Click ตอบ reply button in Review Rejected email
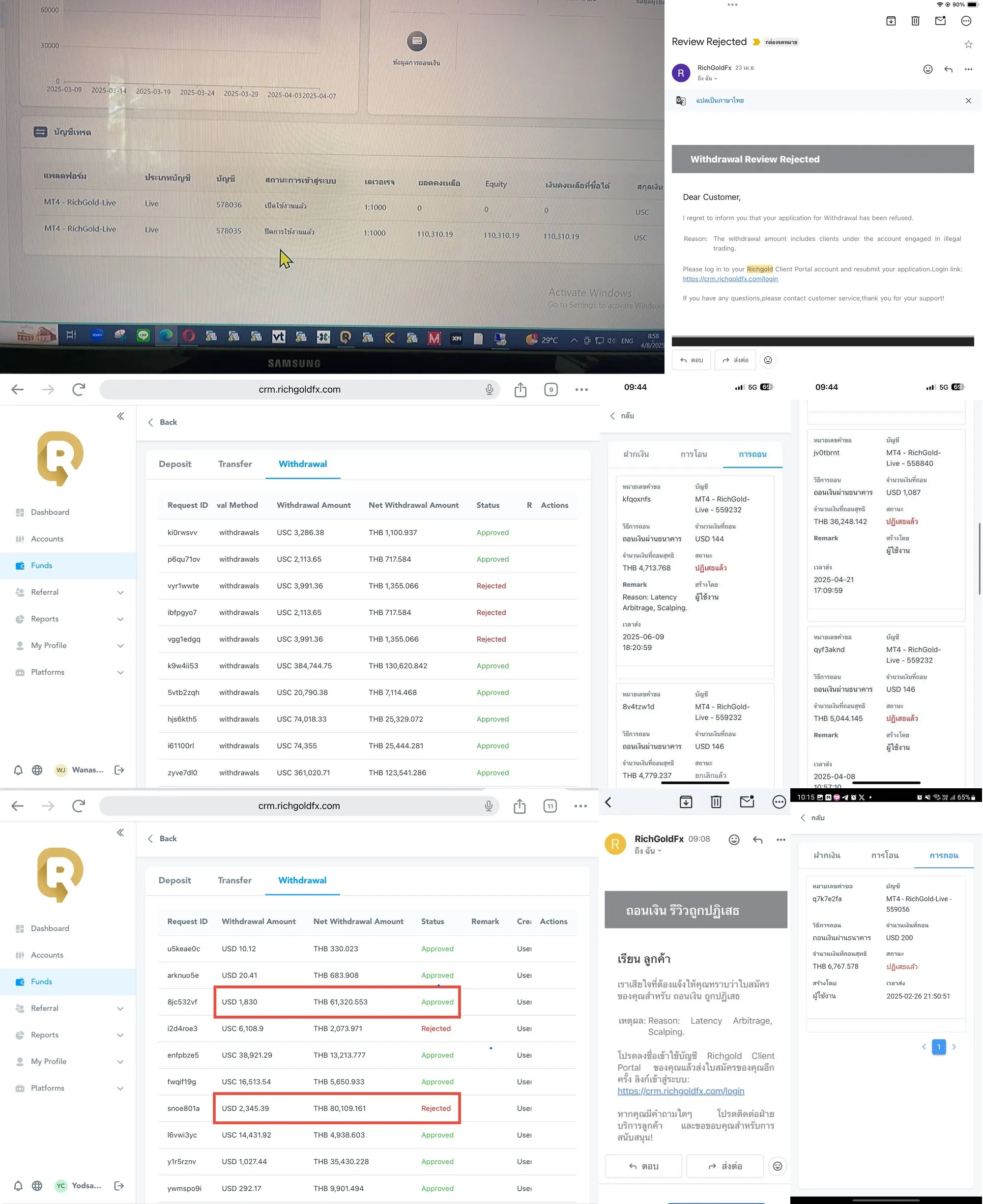 pyautogui.click(x=692, y=360)
